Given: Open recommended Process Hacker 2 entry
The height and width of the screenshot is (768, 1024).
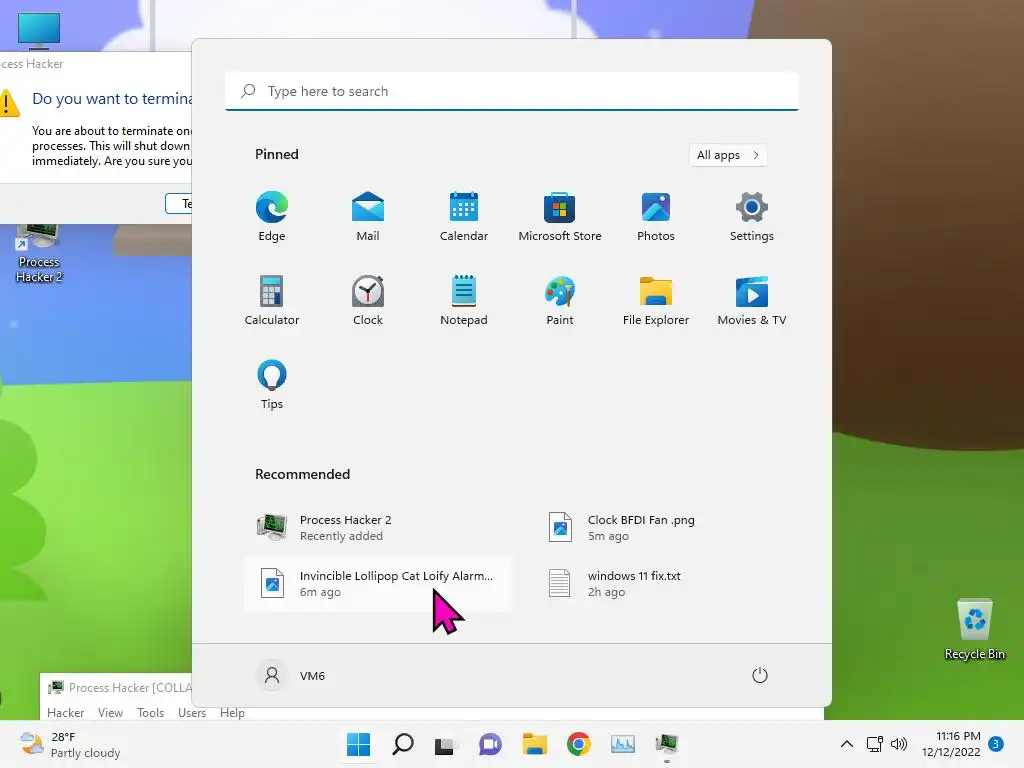Looking at the screenshot, I should pos(378,528).
